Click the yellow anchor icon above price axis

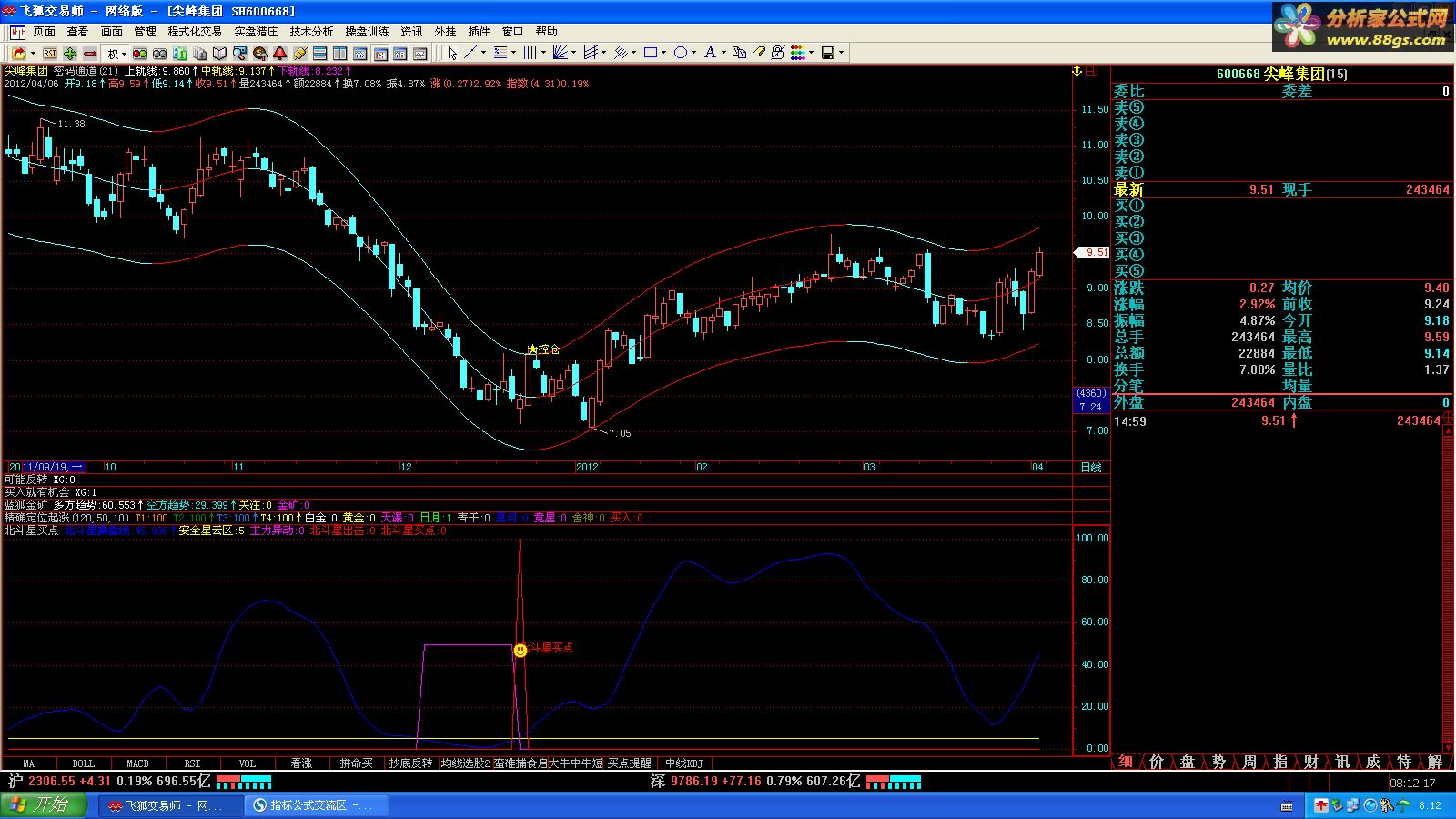pos(1077,70)
